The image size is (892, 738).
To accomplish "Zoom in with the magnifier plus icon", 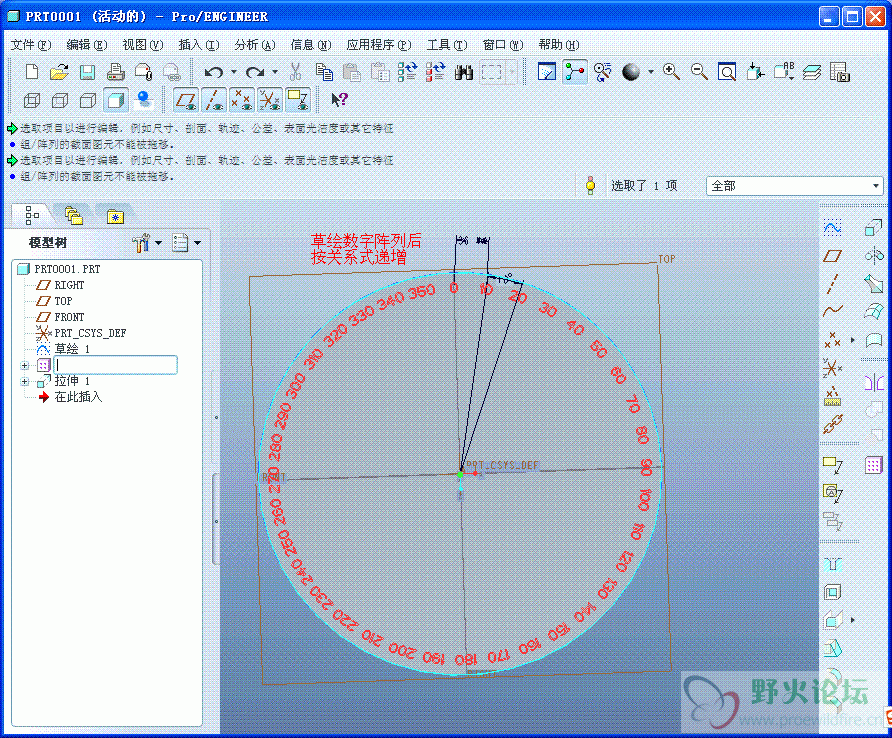I will pyautogui.click(x=671, y=72).
